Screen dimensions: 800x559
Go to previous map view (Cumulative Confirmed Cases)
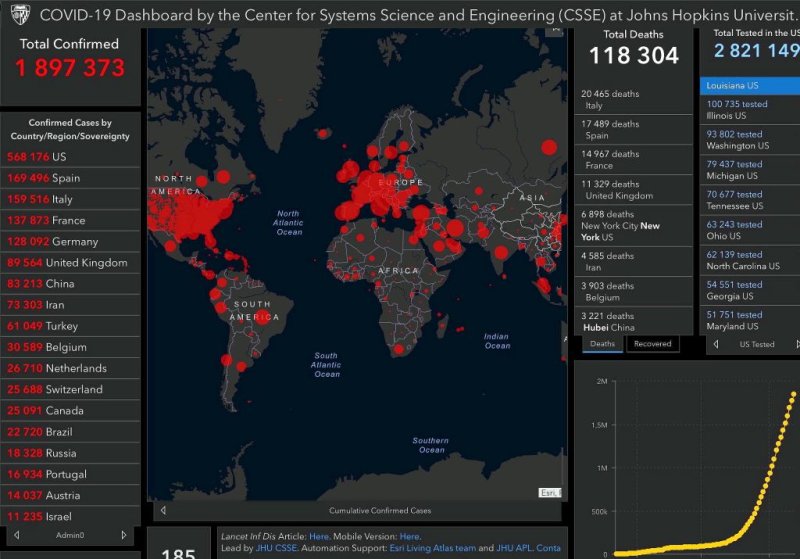[163, 510]
